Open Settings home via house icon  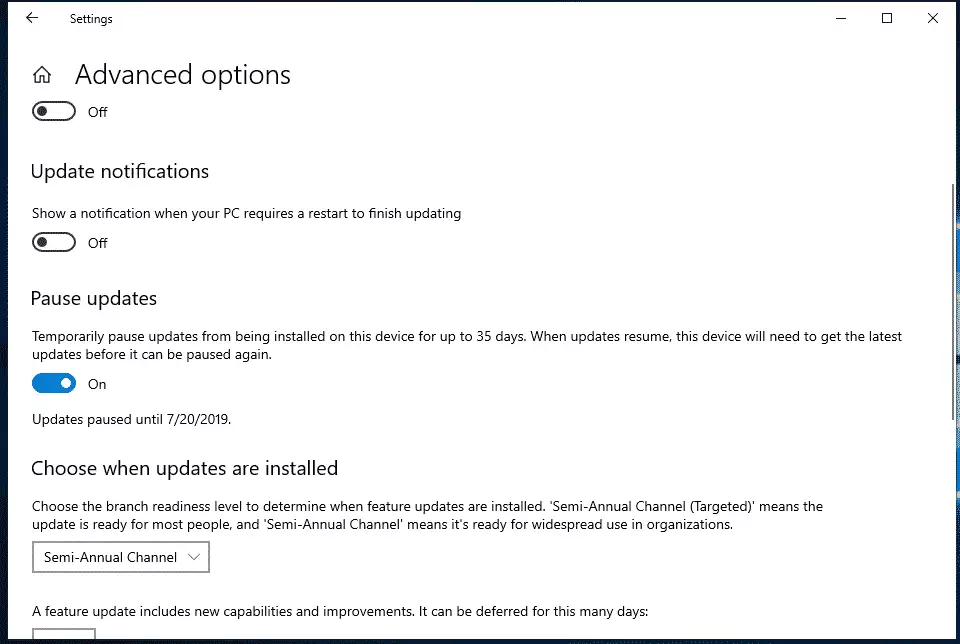42,75
